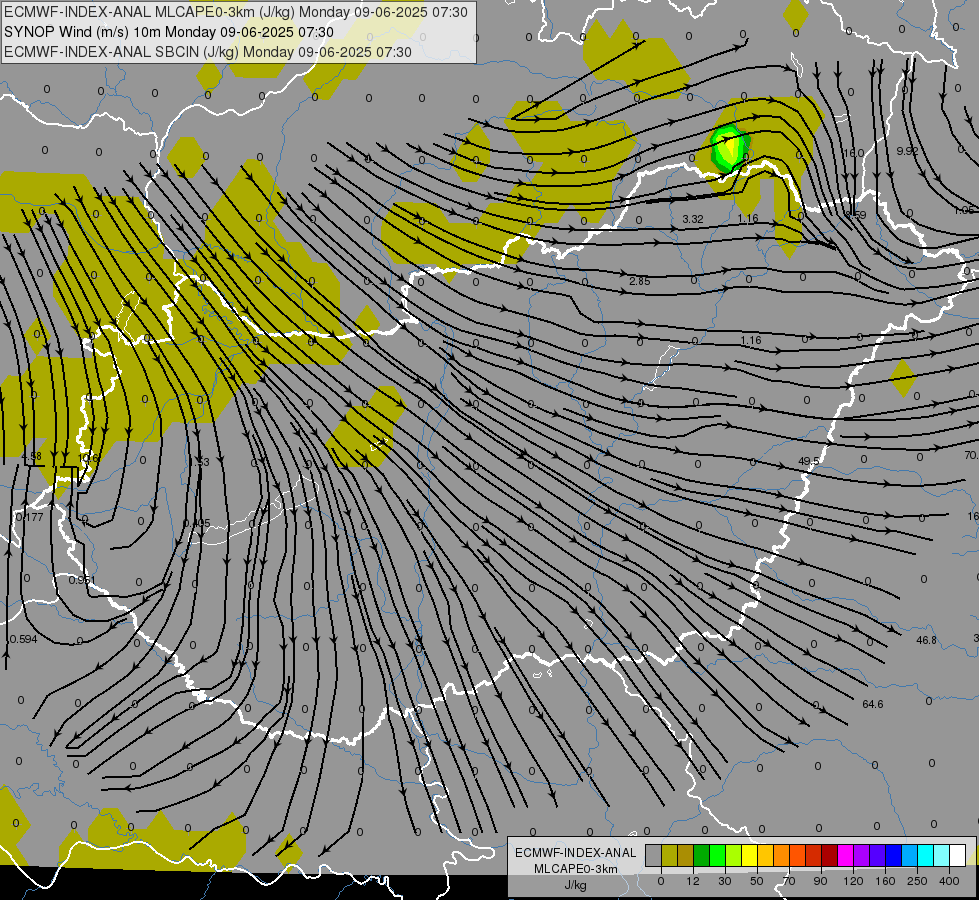Choose the white legend swatch

tap(958, 855)
